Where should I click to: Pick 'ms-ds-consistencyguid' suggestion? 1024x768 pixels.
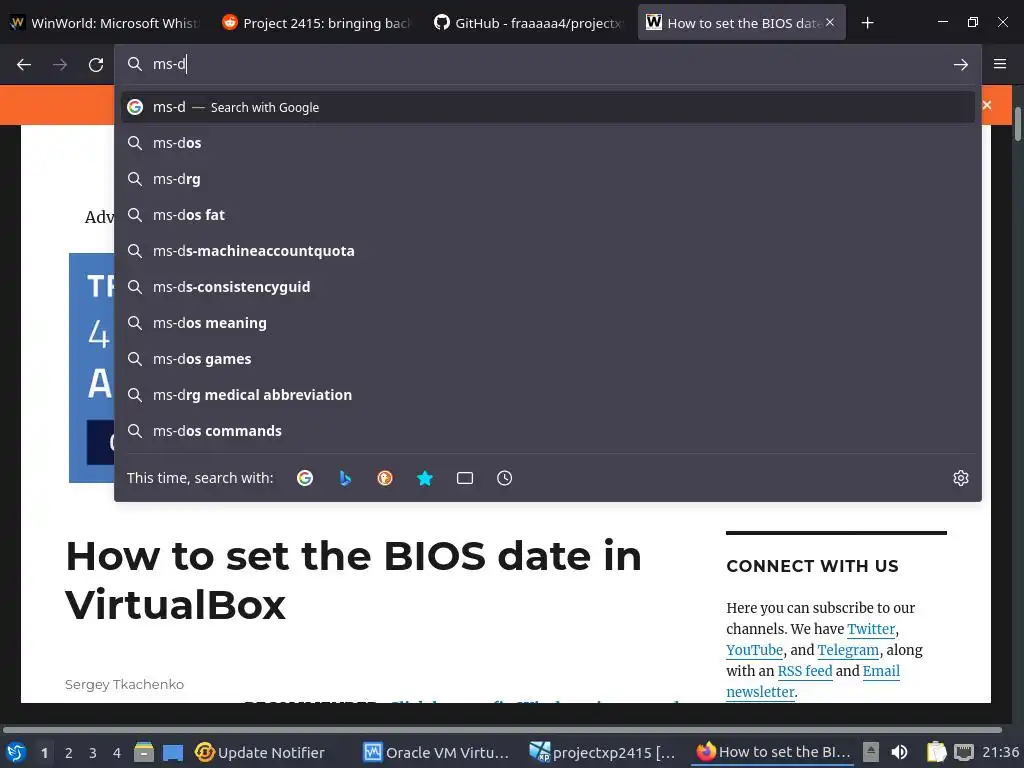coord(547,287)
